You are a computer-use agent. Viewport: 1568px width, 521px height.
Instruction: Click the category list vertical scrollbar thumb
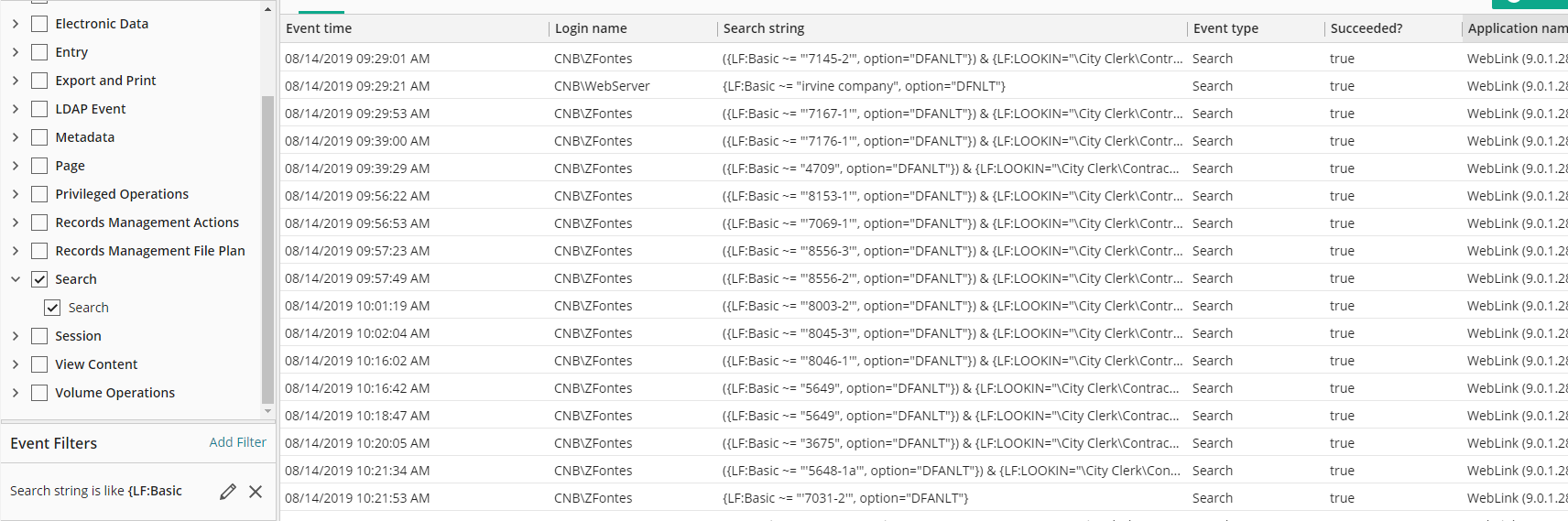pos(267,249)
